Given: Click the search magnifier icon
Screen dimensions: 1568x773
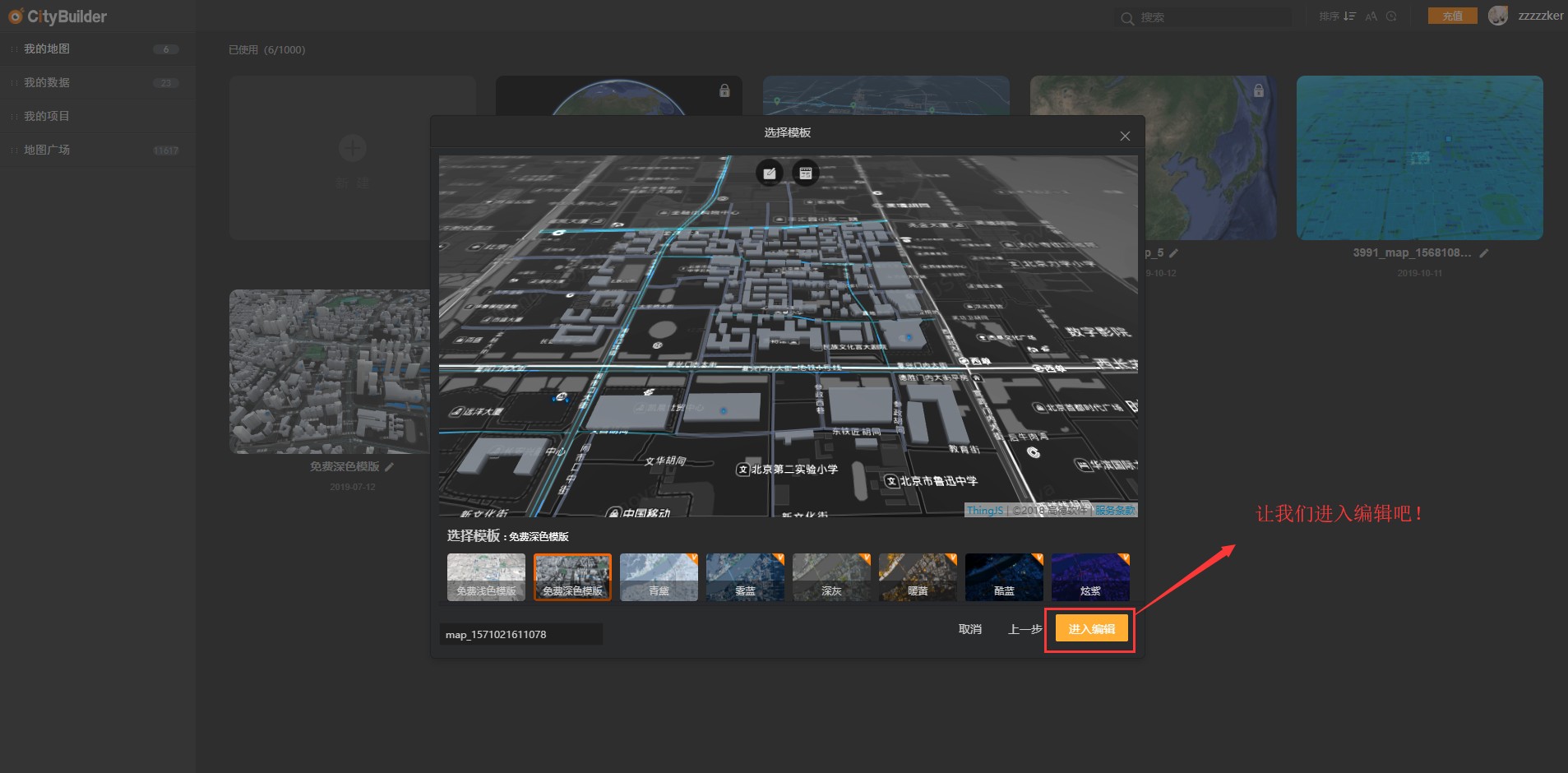Looking at the screenshot, I should pyautogui.click(x=1127, y=18).
